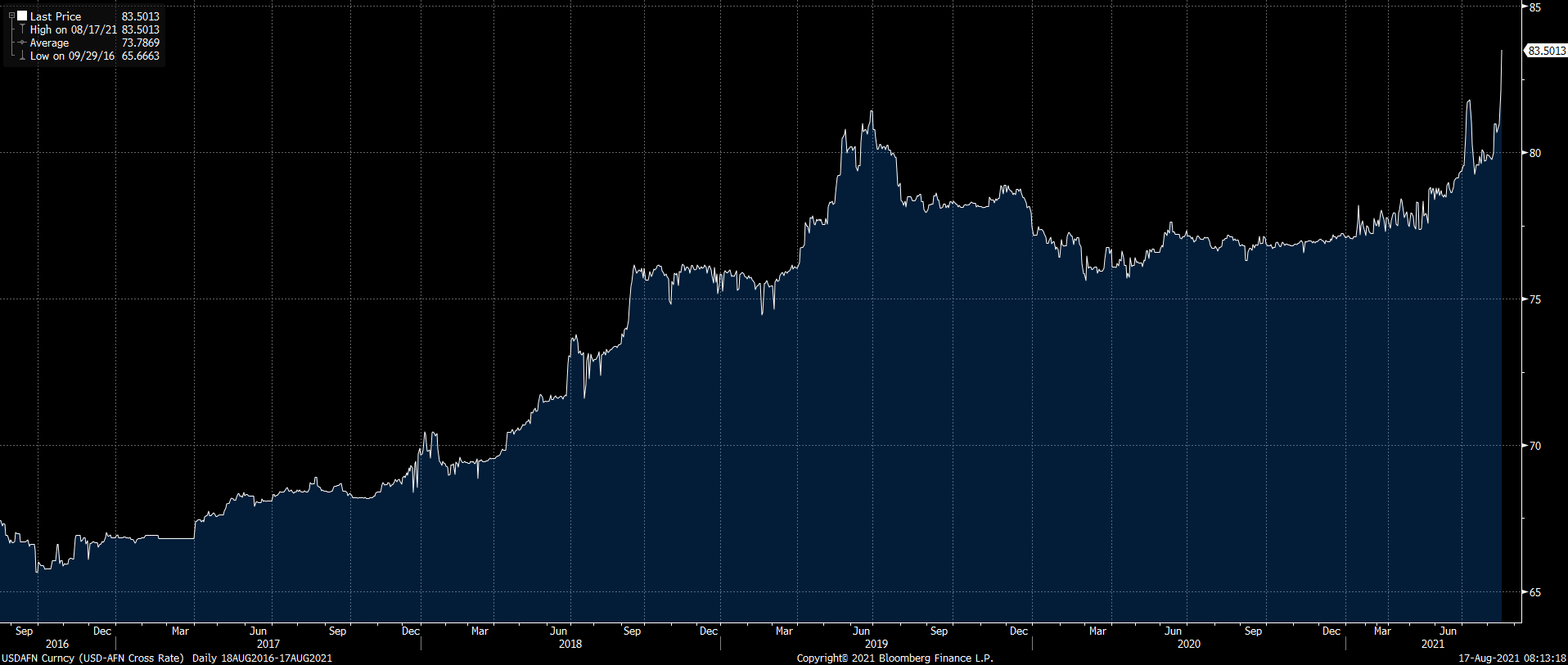Click the white Last Price color swatch

(x=22, y=16)
